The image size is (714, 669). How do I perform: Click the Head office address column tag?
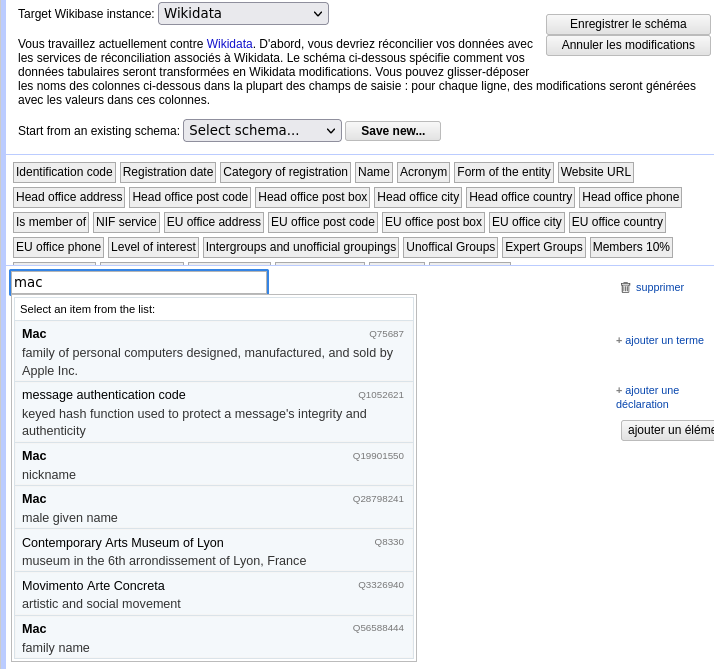69,197
